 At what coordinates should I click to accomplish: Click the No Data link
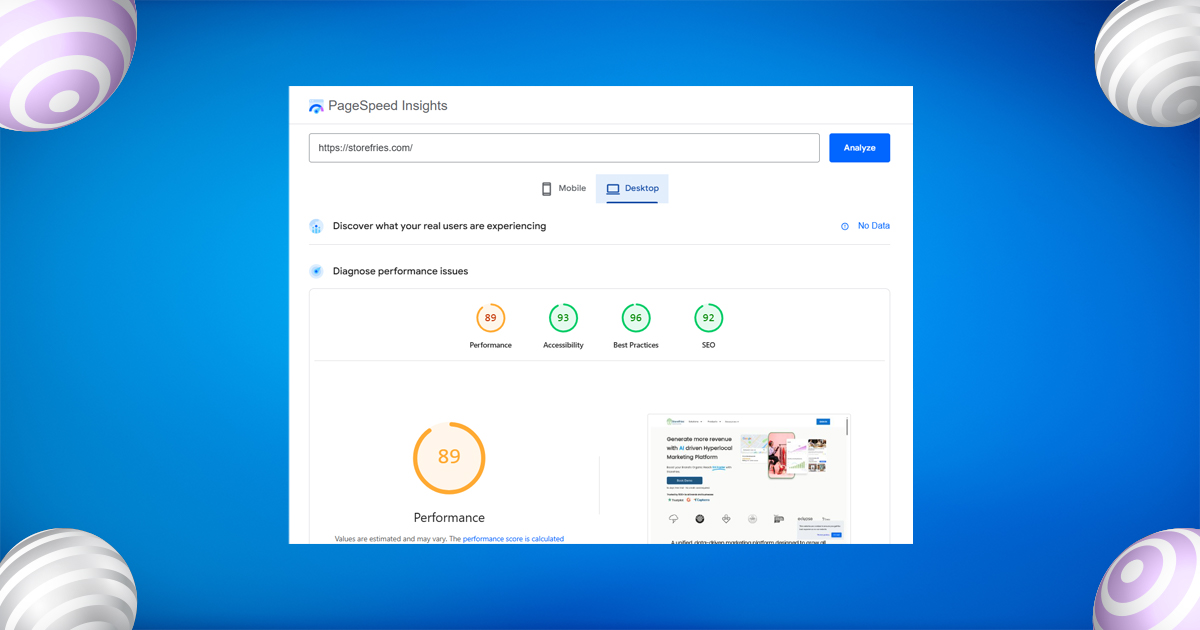pos(873,226)
